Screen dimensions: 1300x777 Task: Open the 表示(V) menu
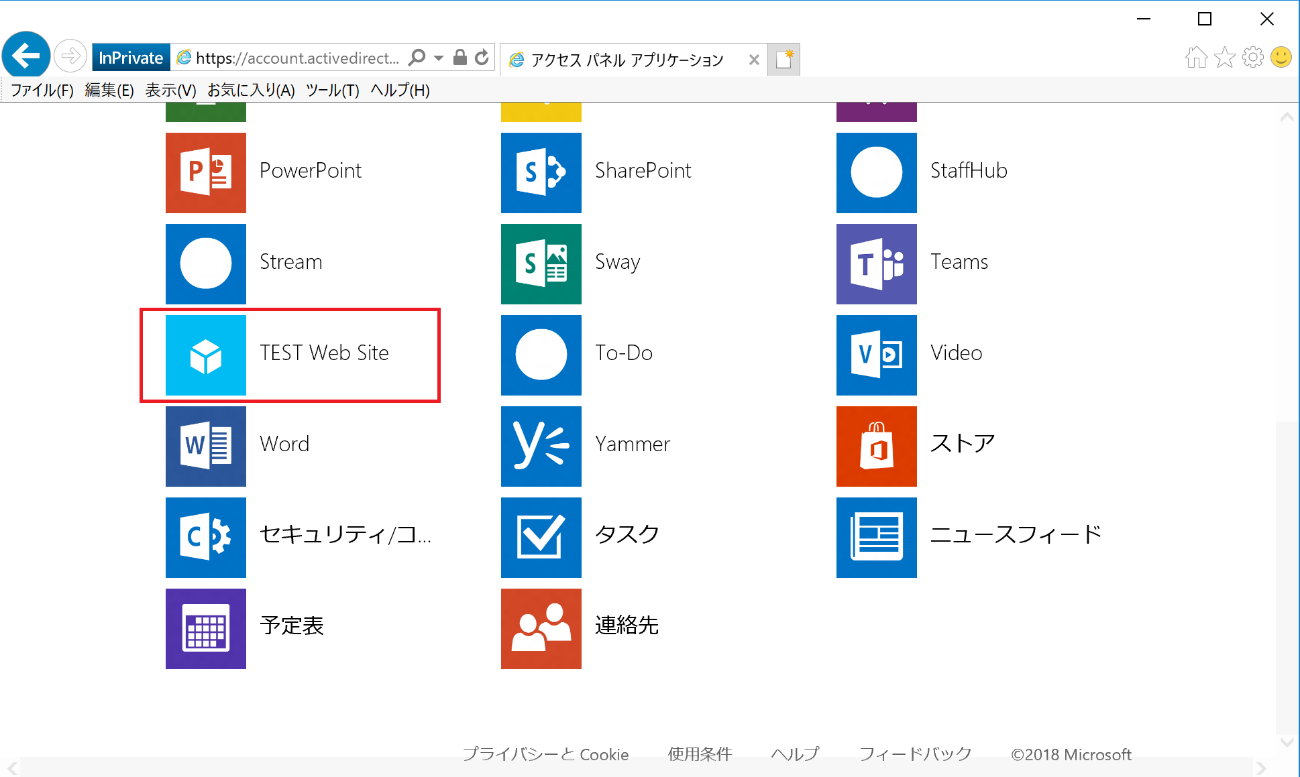[170, 90]
